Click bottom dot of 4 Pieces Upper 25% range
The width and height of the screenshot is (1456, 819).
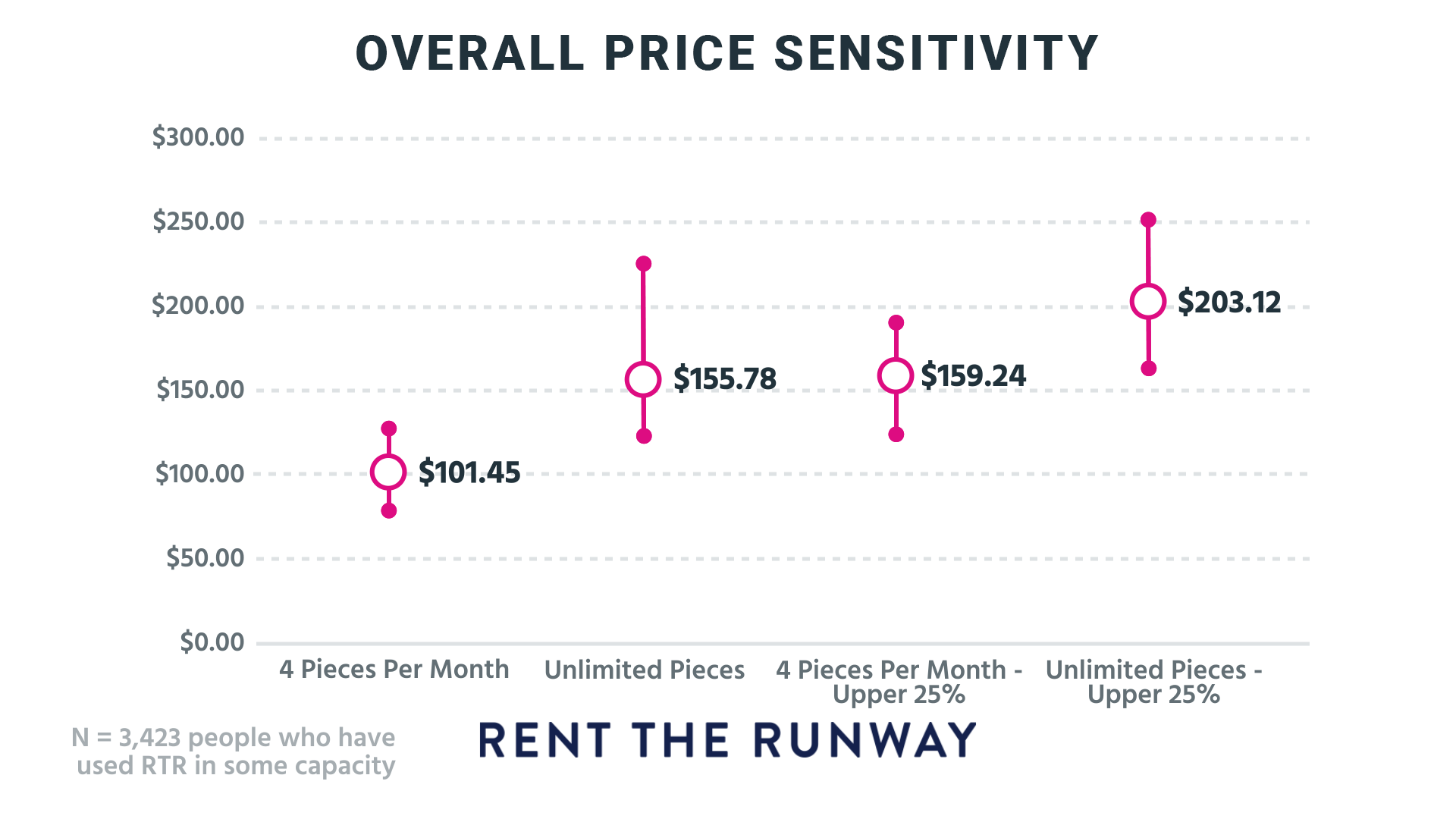click(896, 435)
